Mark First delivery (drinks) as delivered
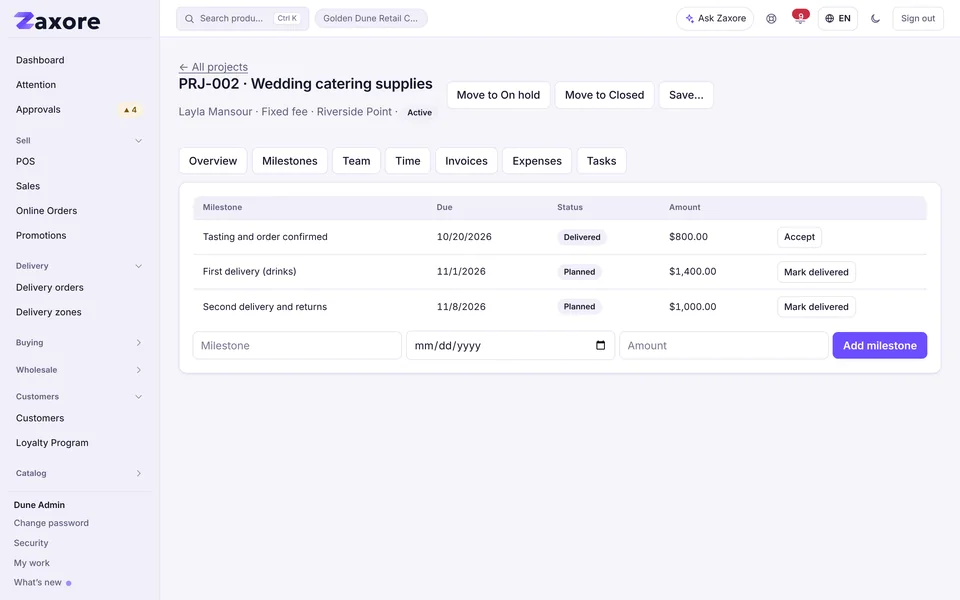960x600 pixels. (816, 272)
